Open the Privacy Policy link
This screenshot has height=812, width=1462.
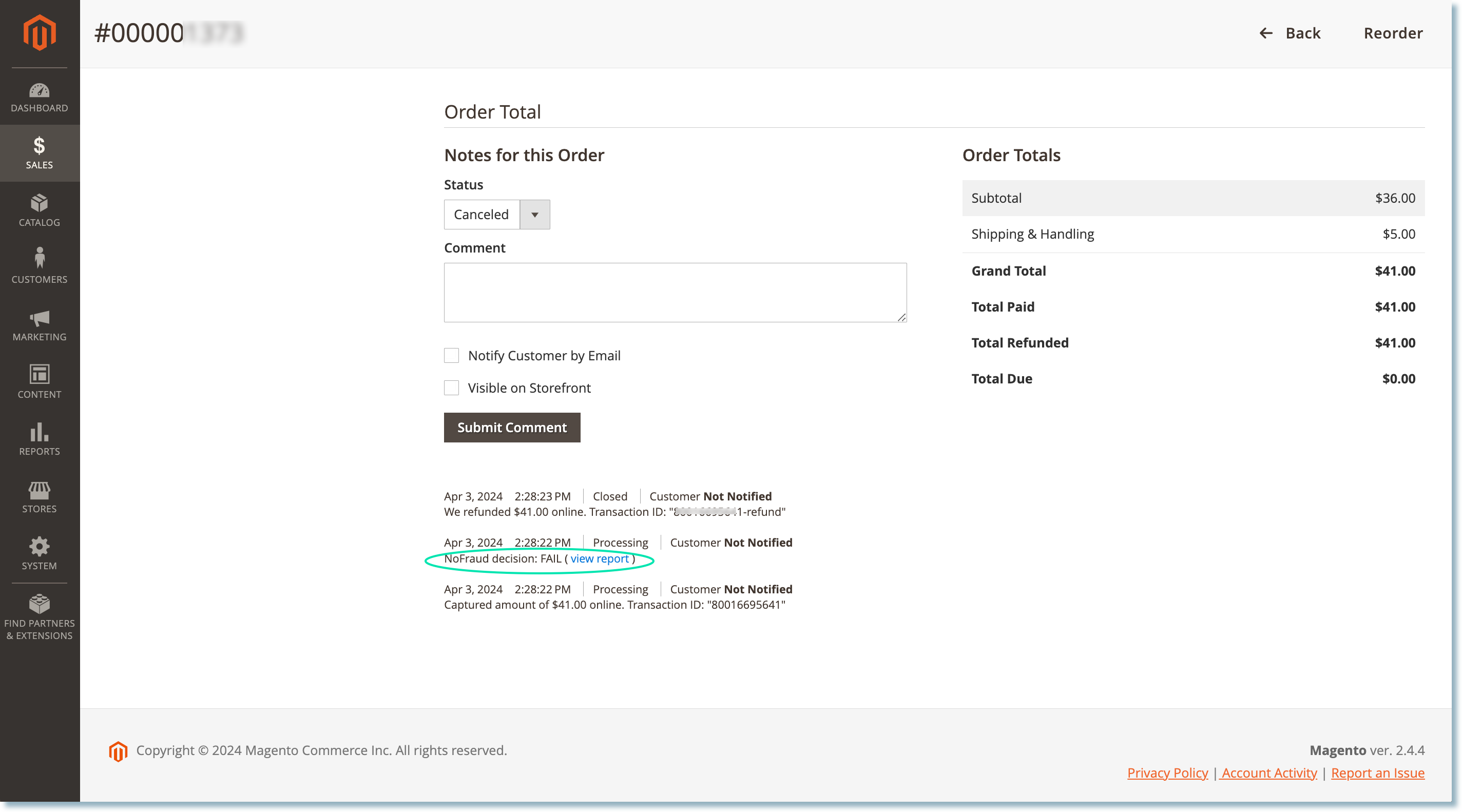point(1167,772)
